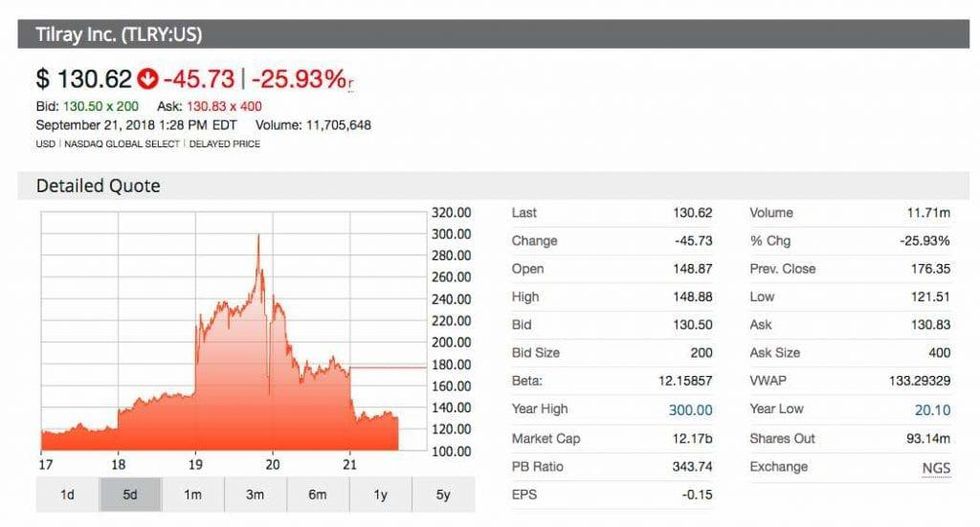The width and height of the screenshot is (980, 527).
Task: Click the 19 date marker on chart axis
Action: pos(195,464)
